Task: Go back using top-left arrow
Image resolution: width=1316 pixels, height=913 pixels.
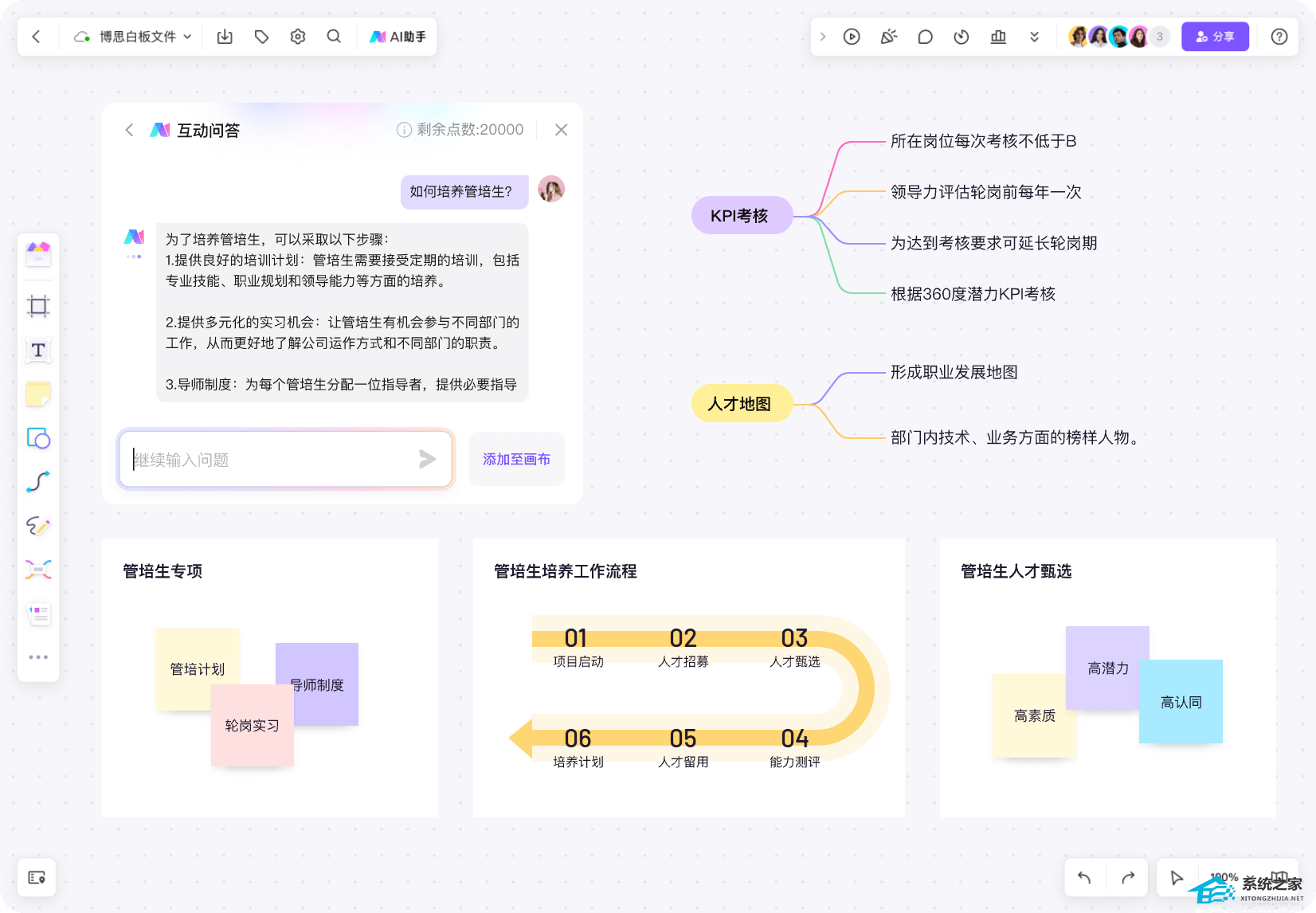Action: coord(37,37)
